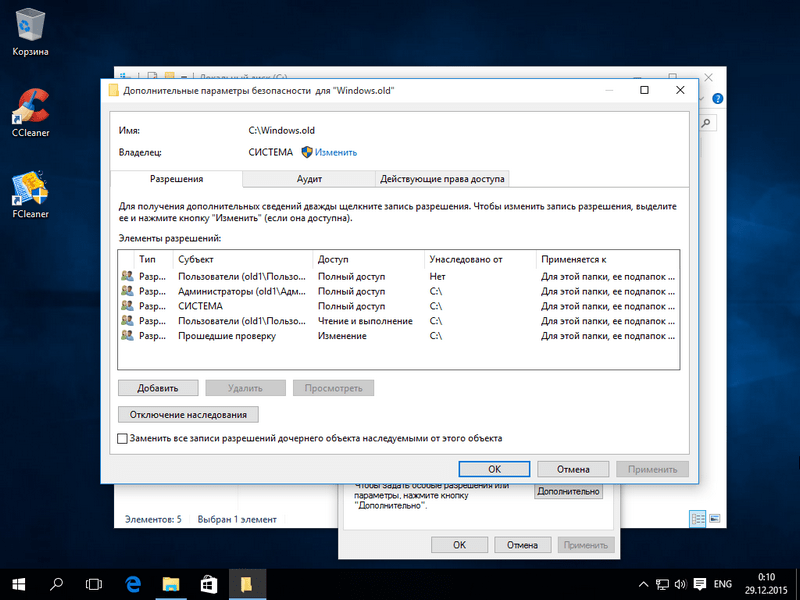This screenshot has height=600, width=800.
Task: Open Task View on taskbar
Action: [94, 582]
